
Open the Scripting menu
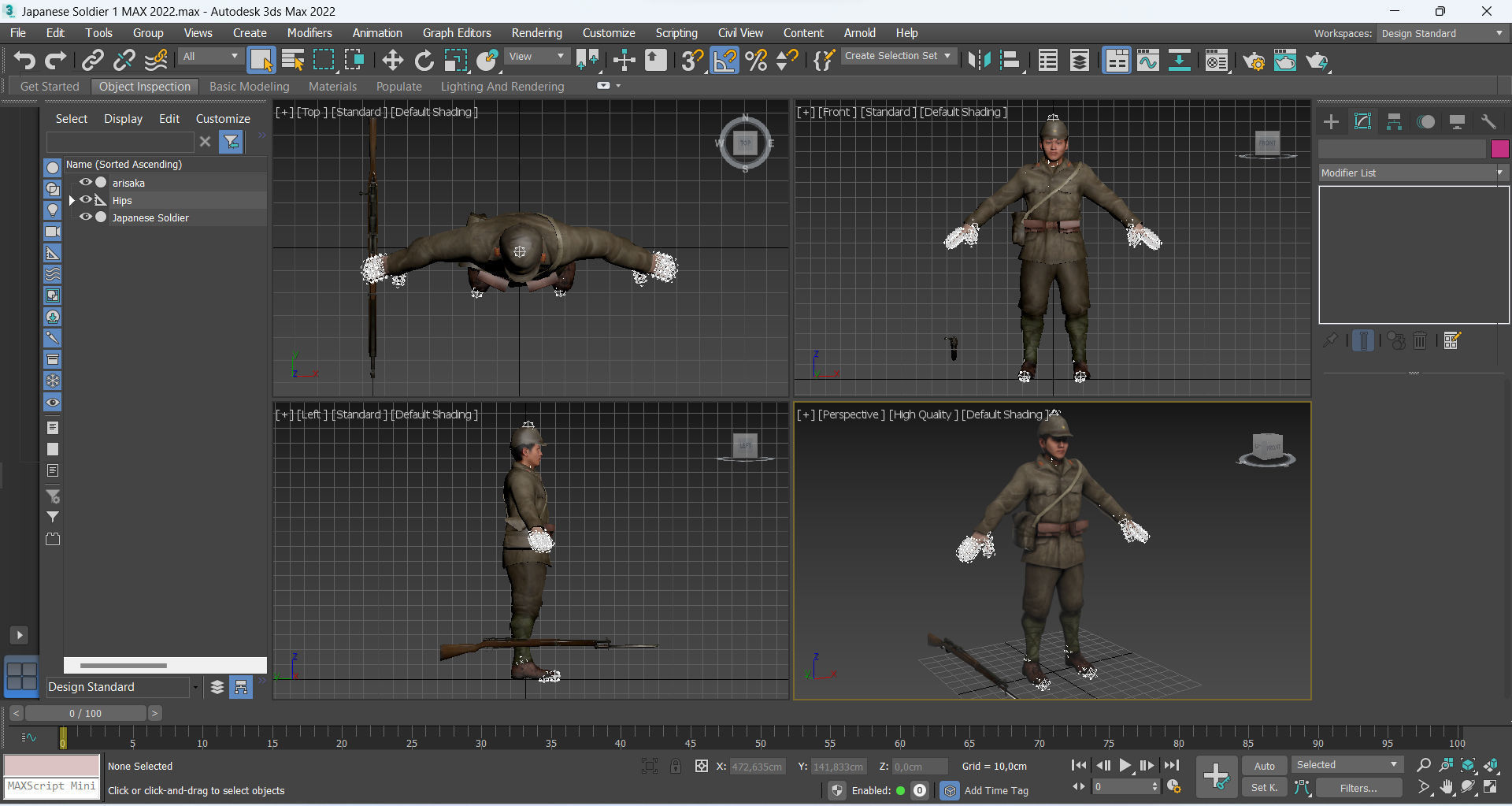click(676, 33)
